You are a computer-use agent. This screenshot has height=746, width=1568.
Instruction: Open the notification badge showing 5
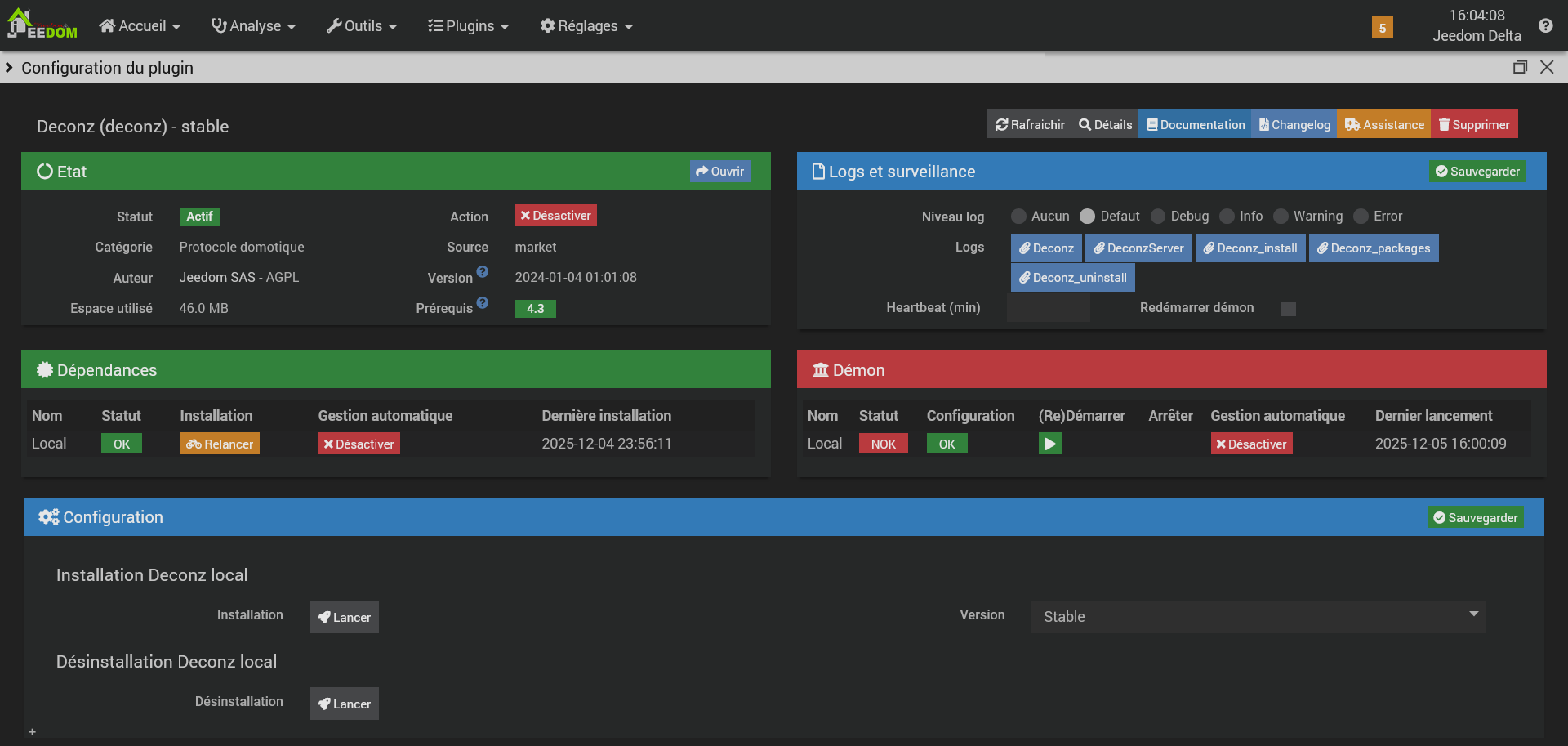(1382, 28)
